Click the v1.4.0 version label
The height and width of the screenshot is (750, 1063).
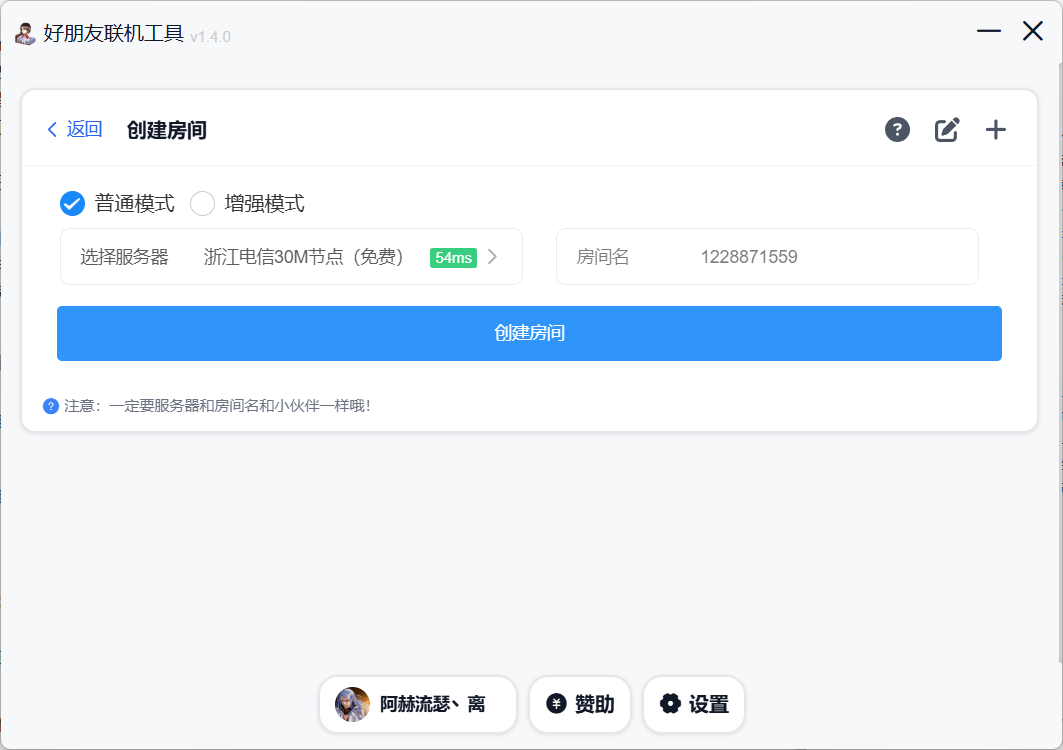tap(210, 37)
